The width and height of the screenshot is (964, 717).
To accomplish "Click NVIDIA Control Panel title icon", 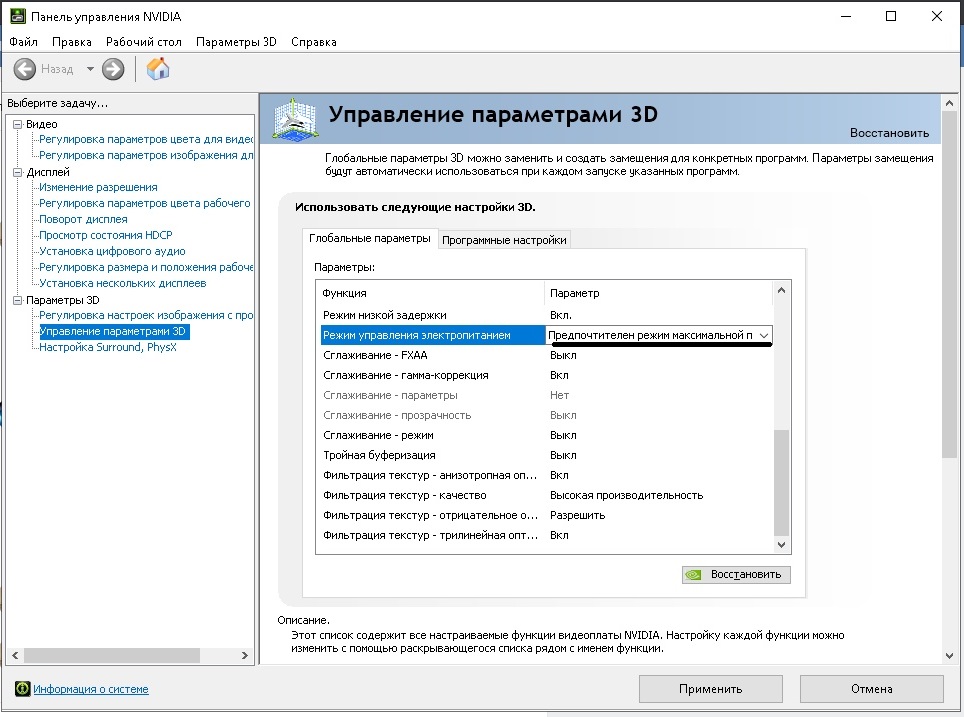I will click(x=18, y=16).
